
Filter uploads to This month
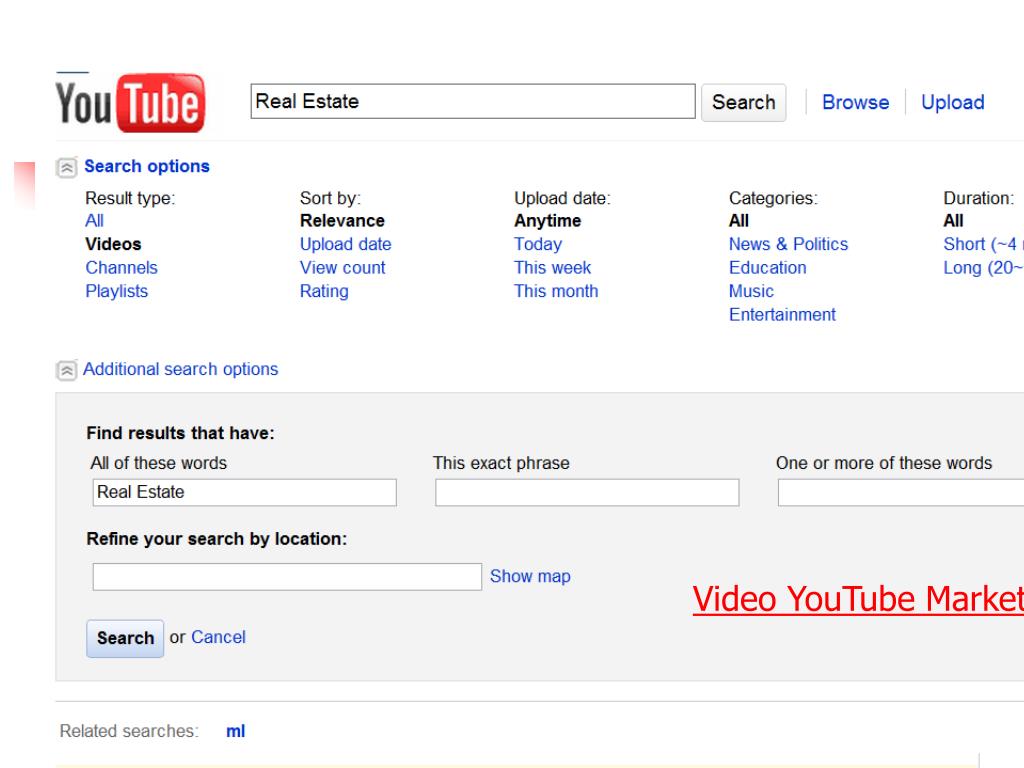tap(556, 291)
